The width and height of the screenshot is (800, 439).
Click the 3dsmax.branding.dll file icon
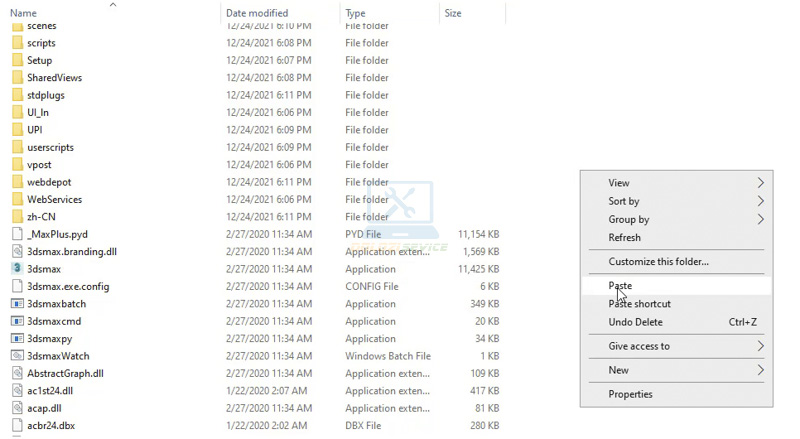click(x=17, y=252)
